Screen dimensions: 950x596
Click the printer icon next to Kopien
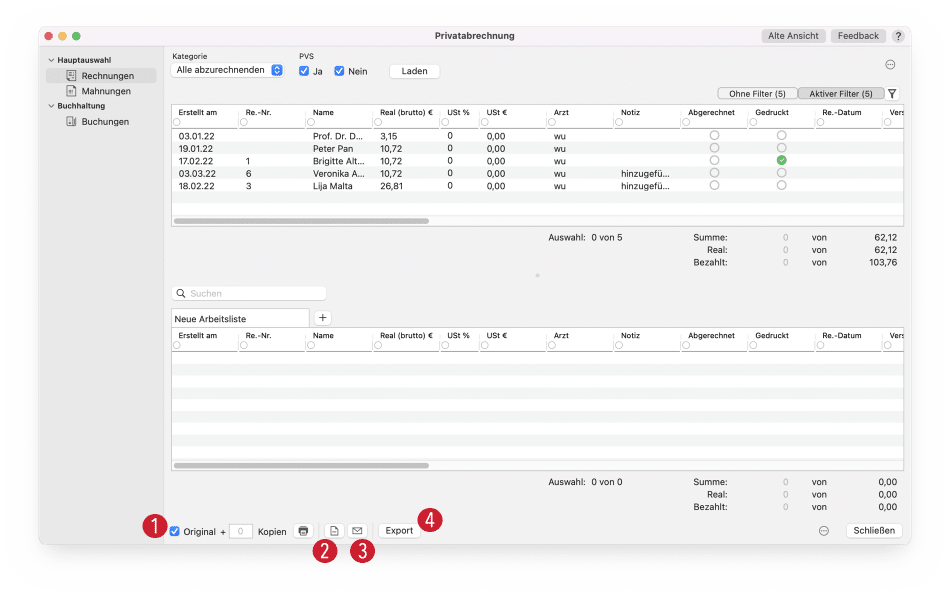click(x=303, y=531)
